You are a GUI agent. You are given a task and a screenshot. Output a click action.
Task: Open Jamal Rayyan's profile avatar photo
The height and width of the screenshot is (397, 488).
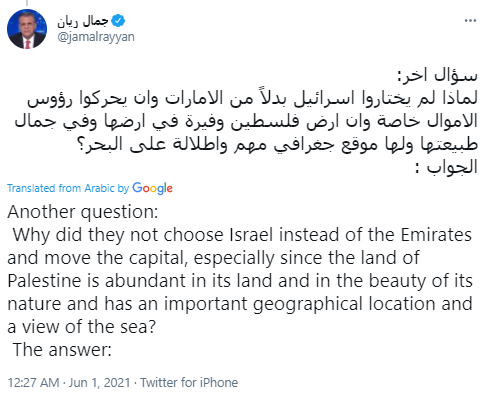[x=27, y=29]
